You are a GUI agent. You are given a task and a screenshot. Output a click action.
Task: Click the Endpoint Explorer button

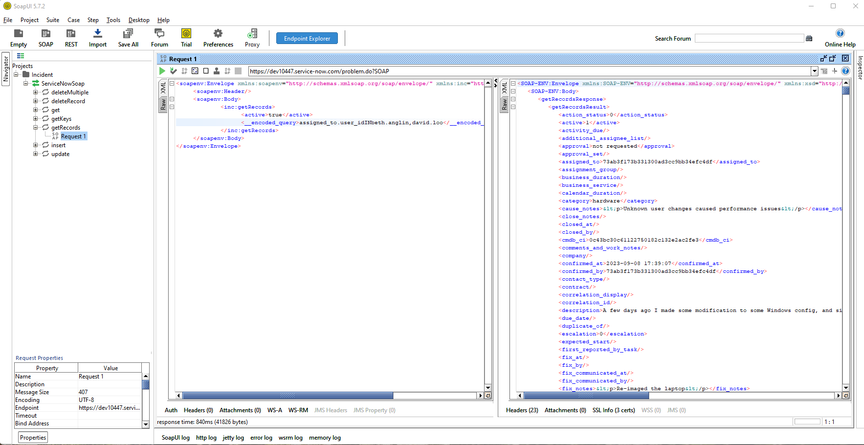click(307, 38)
